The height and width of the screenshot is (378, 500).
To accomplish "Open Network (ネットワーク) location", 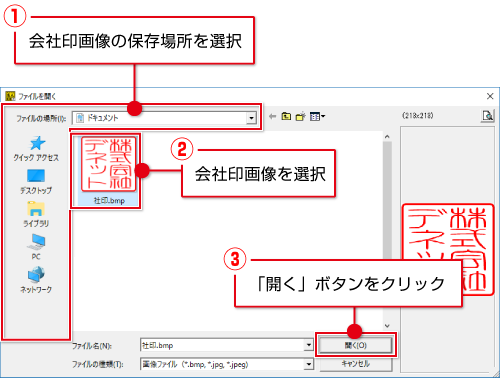I will point(36,280).
